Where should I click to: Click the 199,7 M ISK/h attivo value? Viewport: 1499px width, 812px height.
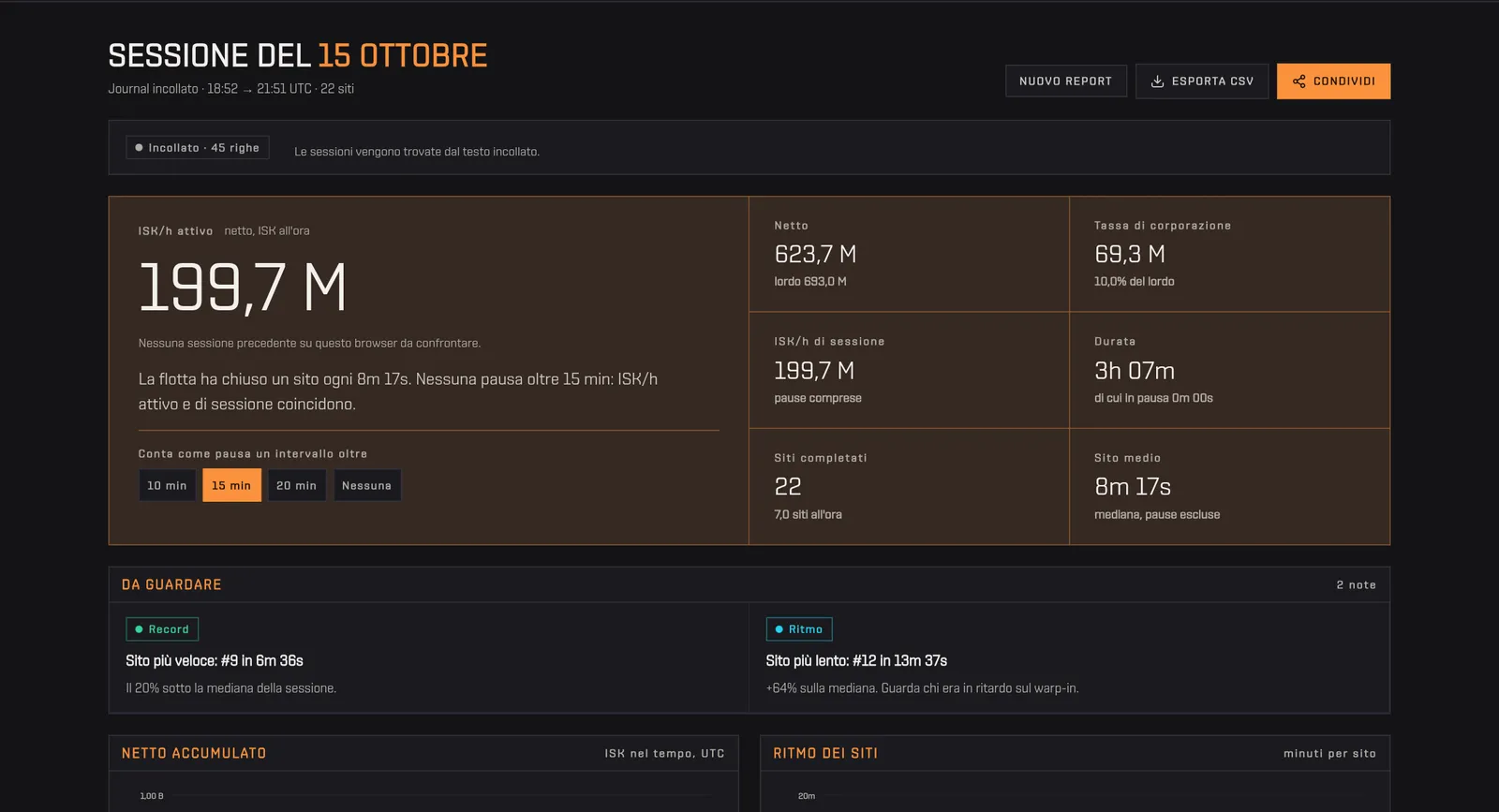(x=243, y=288)
